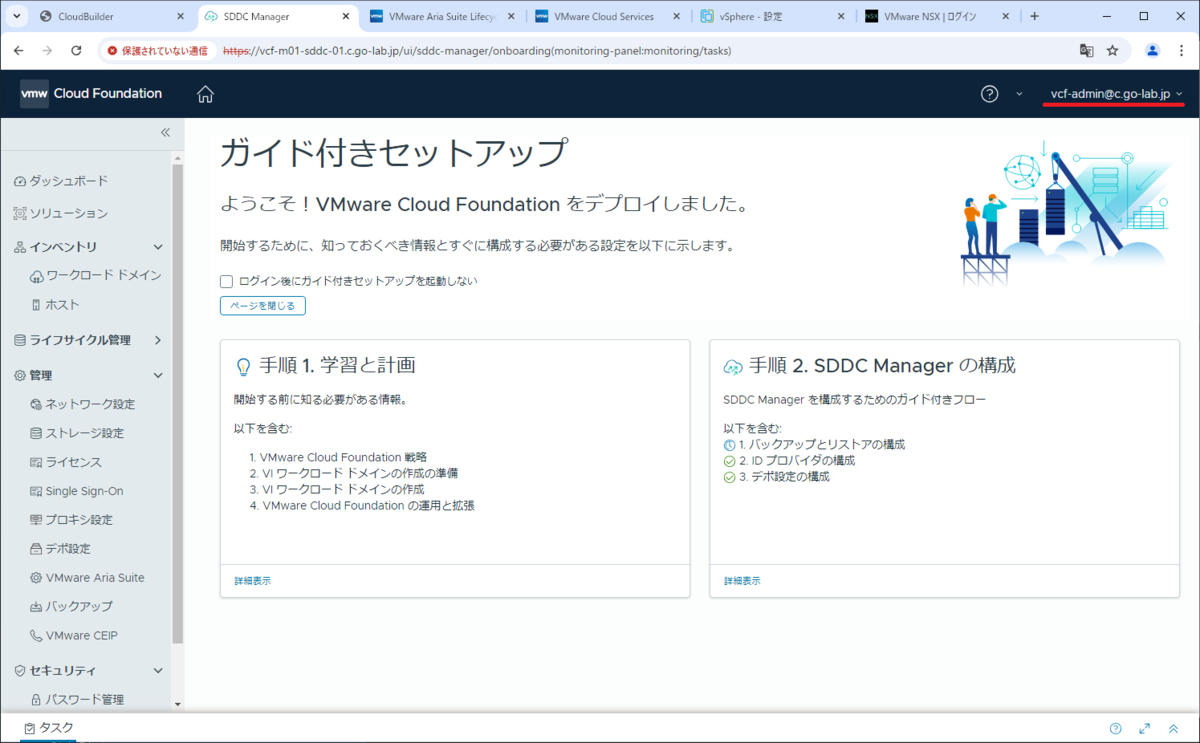Open VMware CEIP in the sidebar
This screenshot has height=743, width=1200.
(75, 636)
